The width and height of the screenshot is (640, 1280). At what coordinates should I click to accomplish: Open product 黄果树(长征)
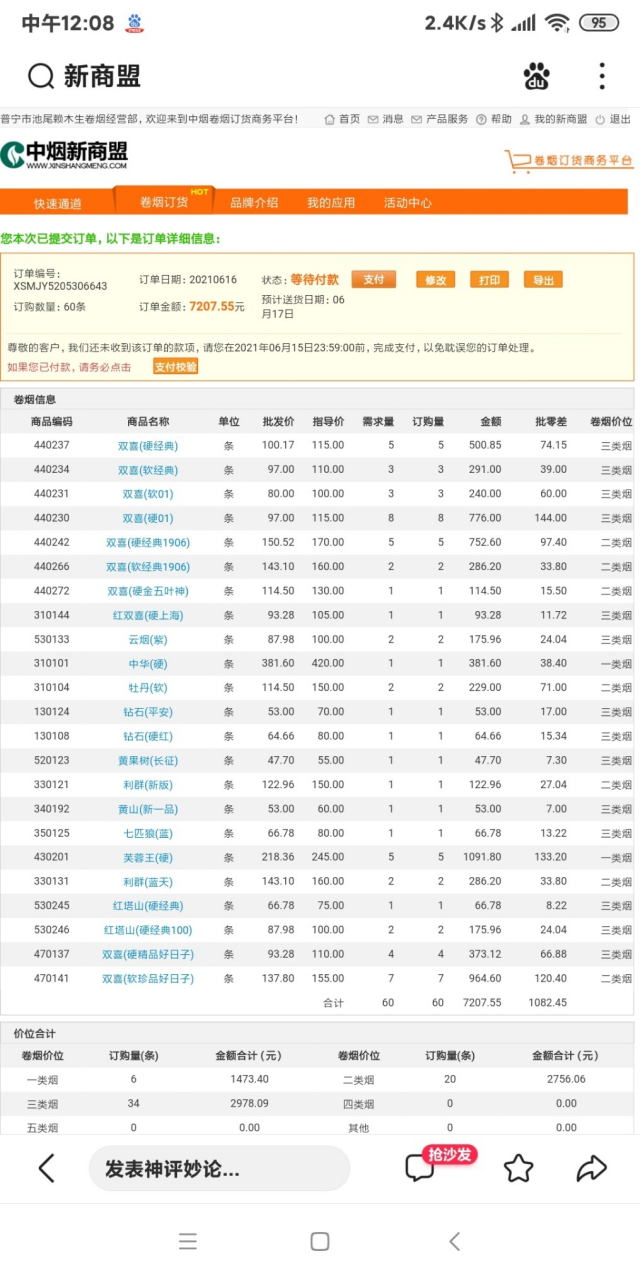[148, 760]
